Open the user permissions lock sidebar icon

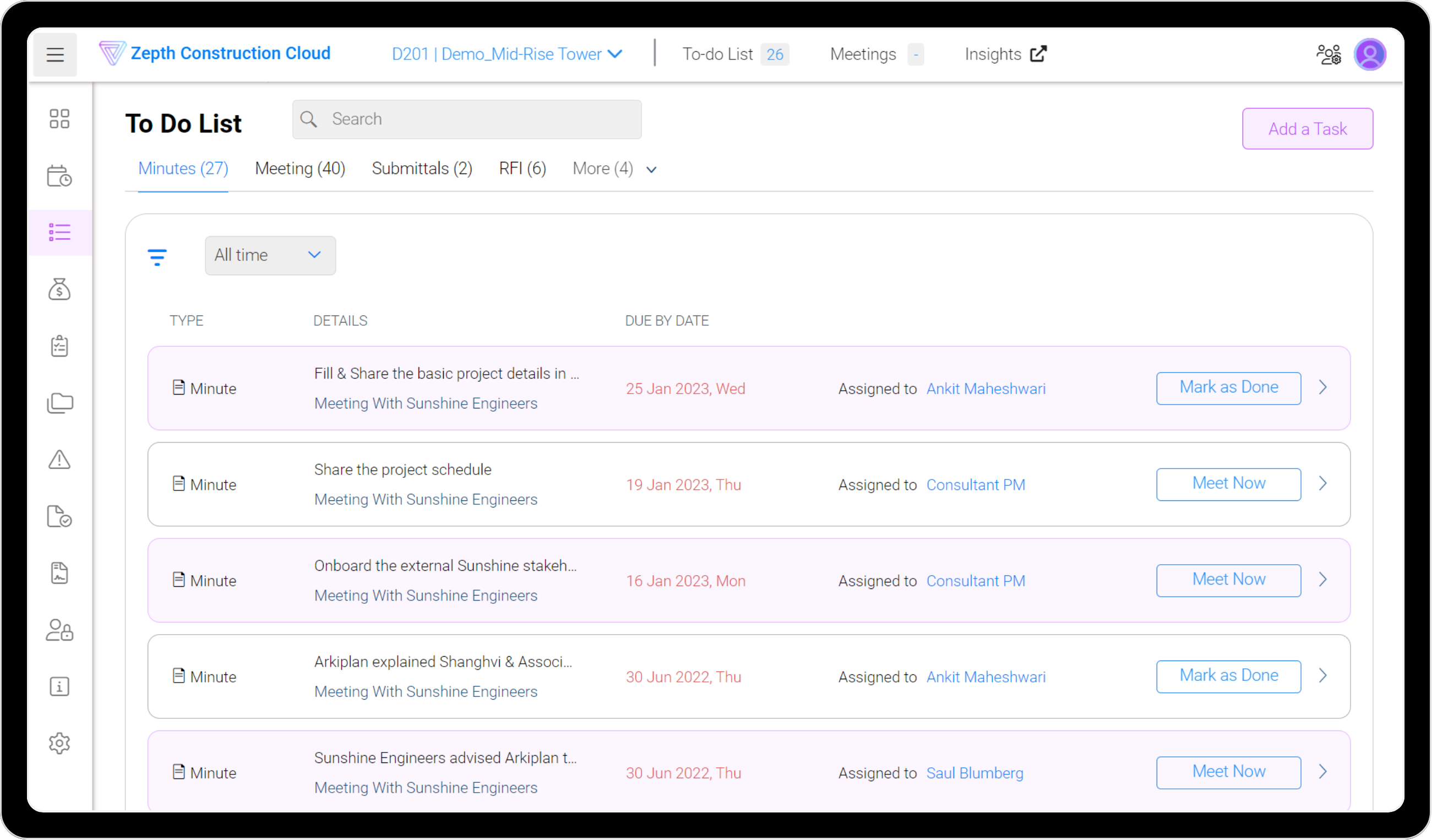[59, 630]
